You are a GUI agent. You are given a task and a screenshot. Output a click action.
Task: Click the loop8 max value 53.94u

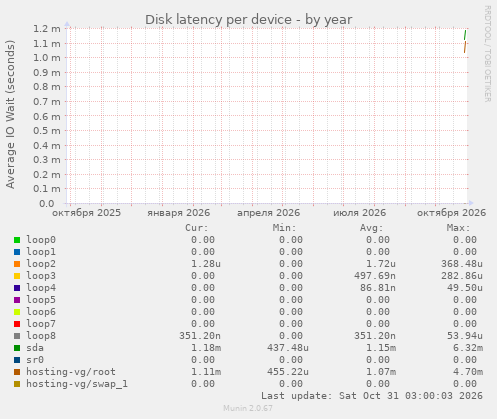point(465,336)
